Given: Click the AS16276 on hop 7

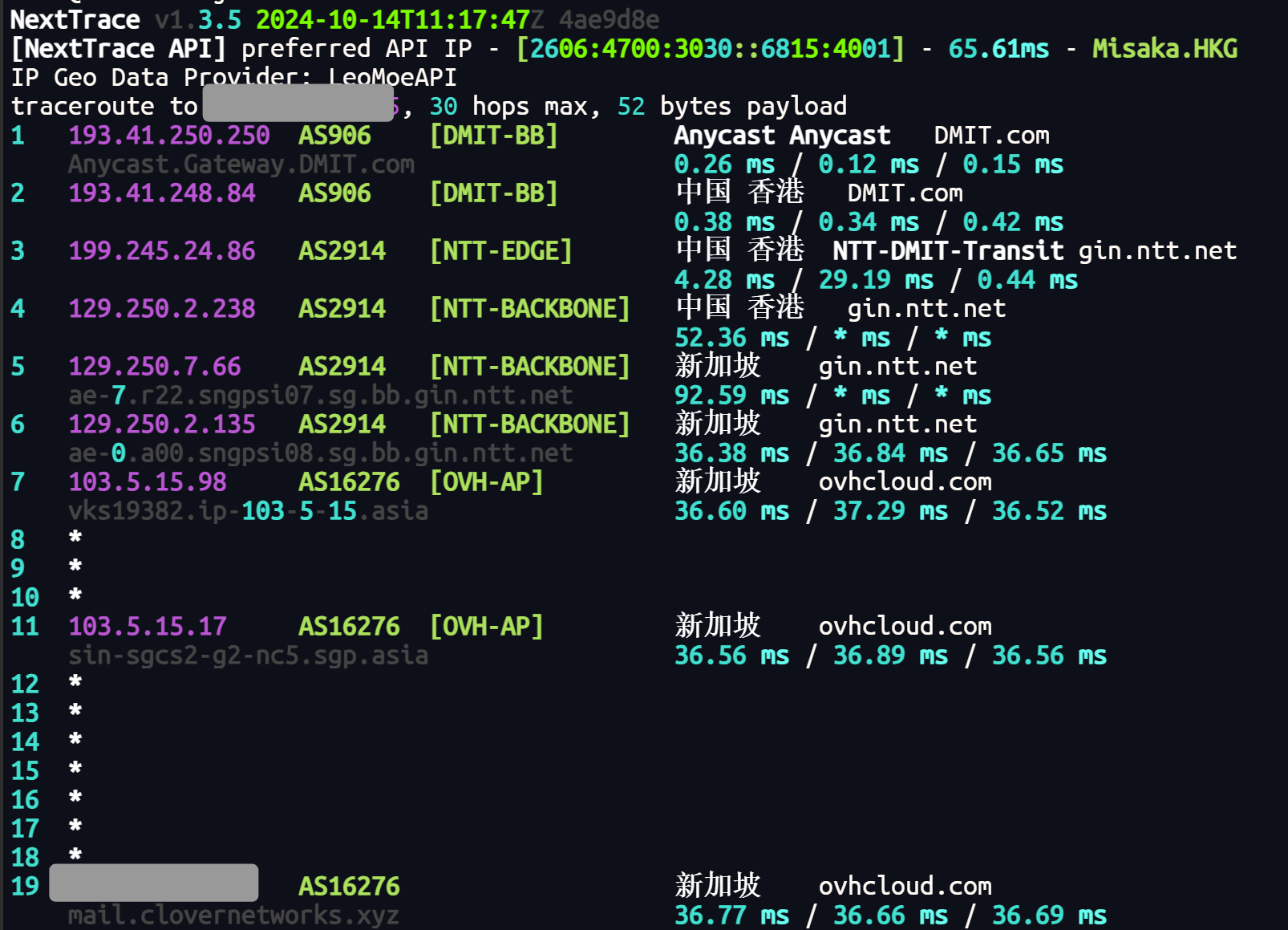Looking at the screenshot, I should click(350, 482).
